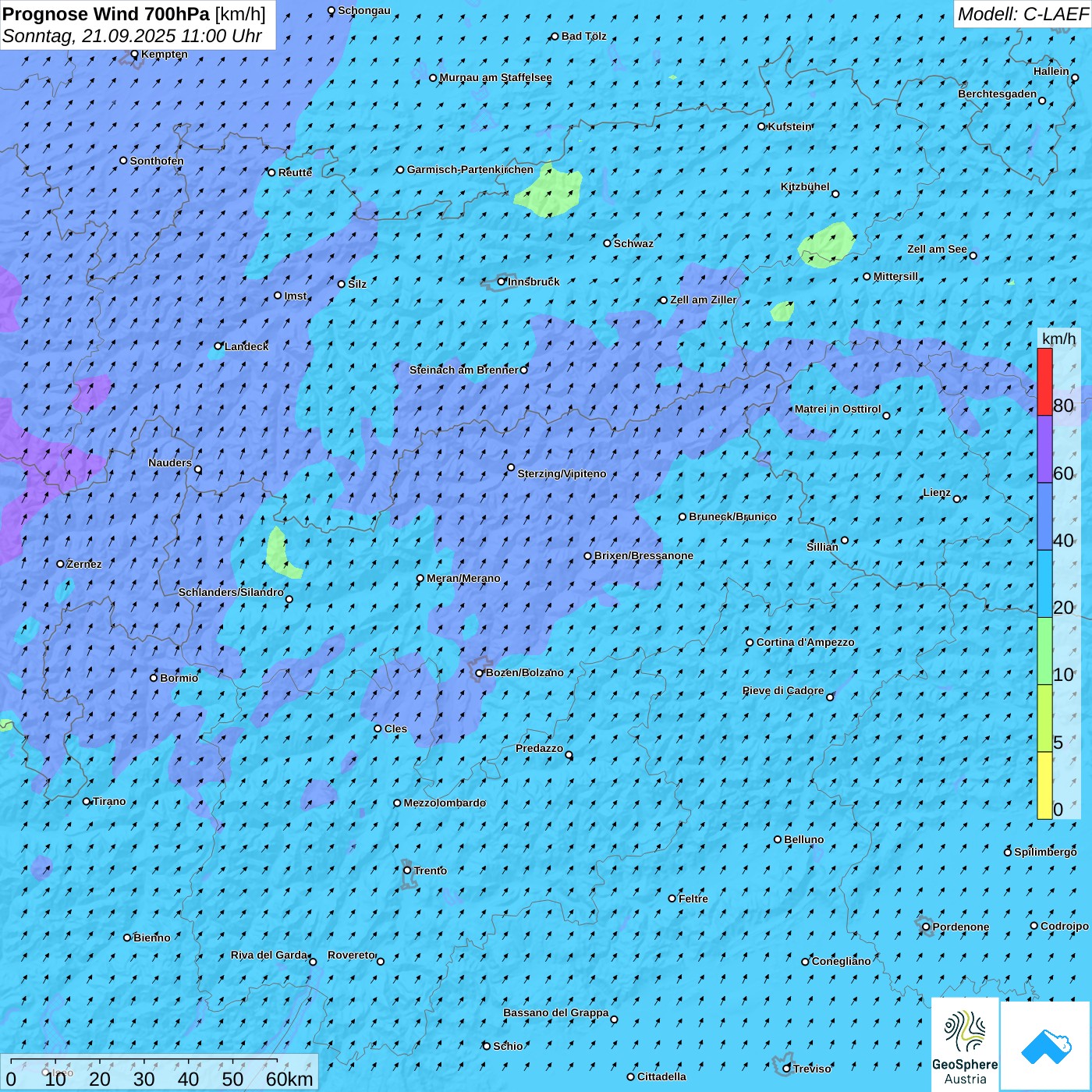The height and width of the screenshot is (1092, 1092).
Task: Click the Riva del Garda label
Action: (x=269, y=955)
